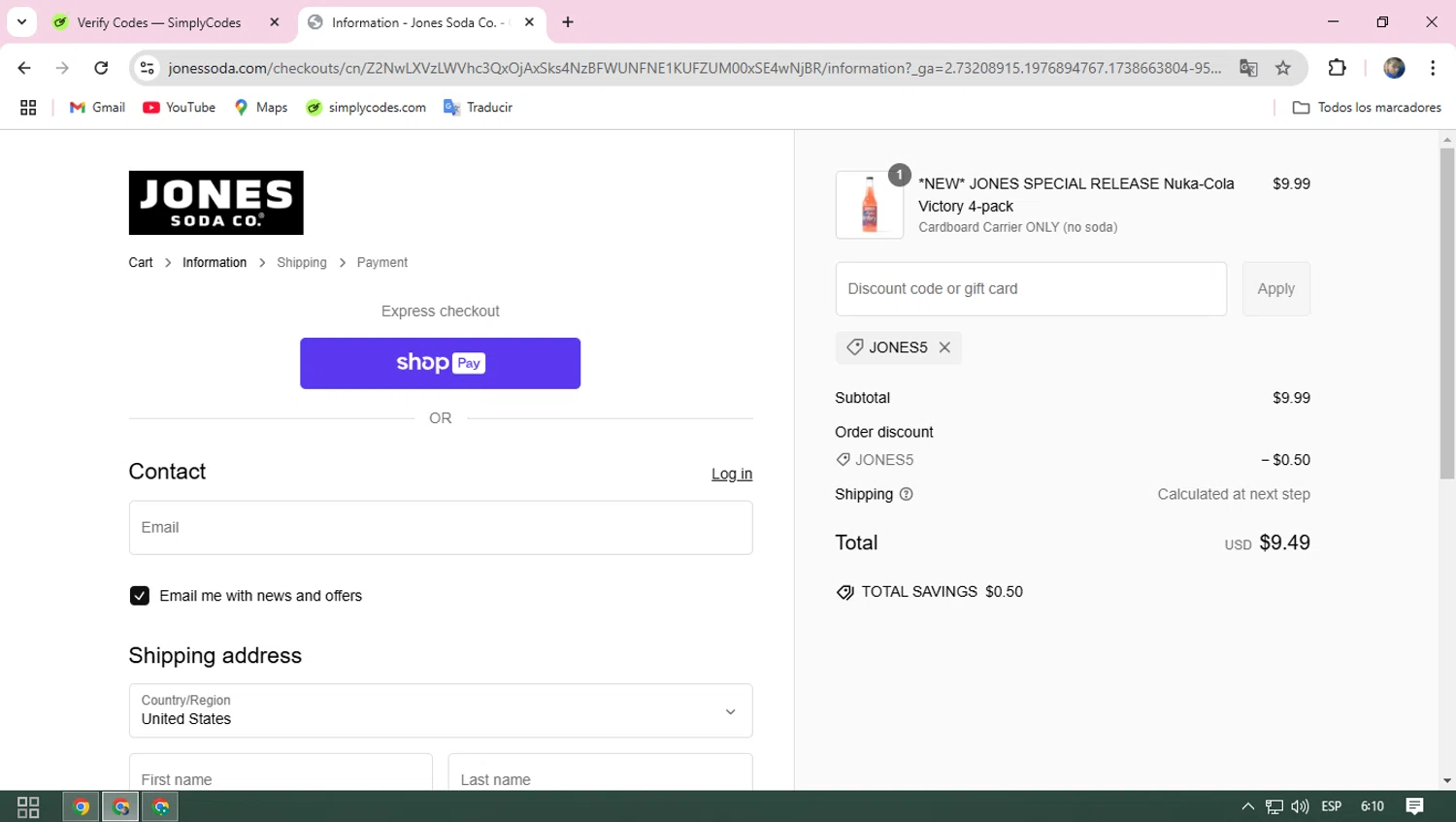1456x822 pixels.
Task: Click the translate page icon
Action: click(1248, 68)
